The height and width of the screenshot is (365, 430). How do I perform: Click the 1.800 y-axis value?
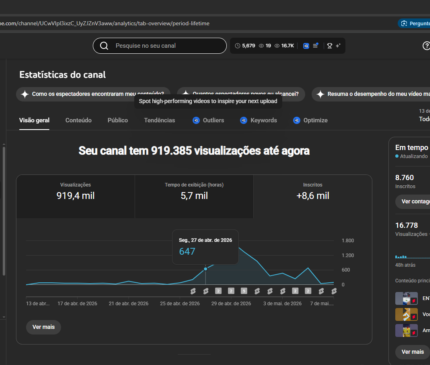[348, 241]
